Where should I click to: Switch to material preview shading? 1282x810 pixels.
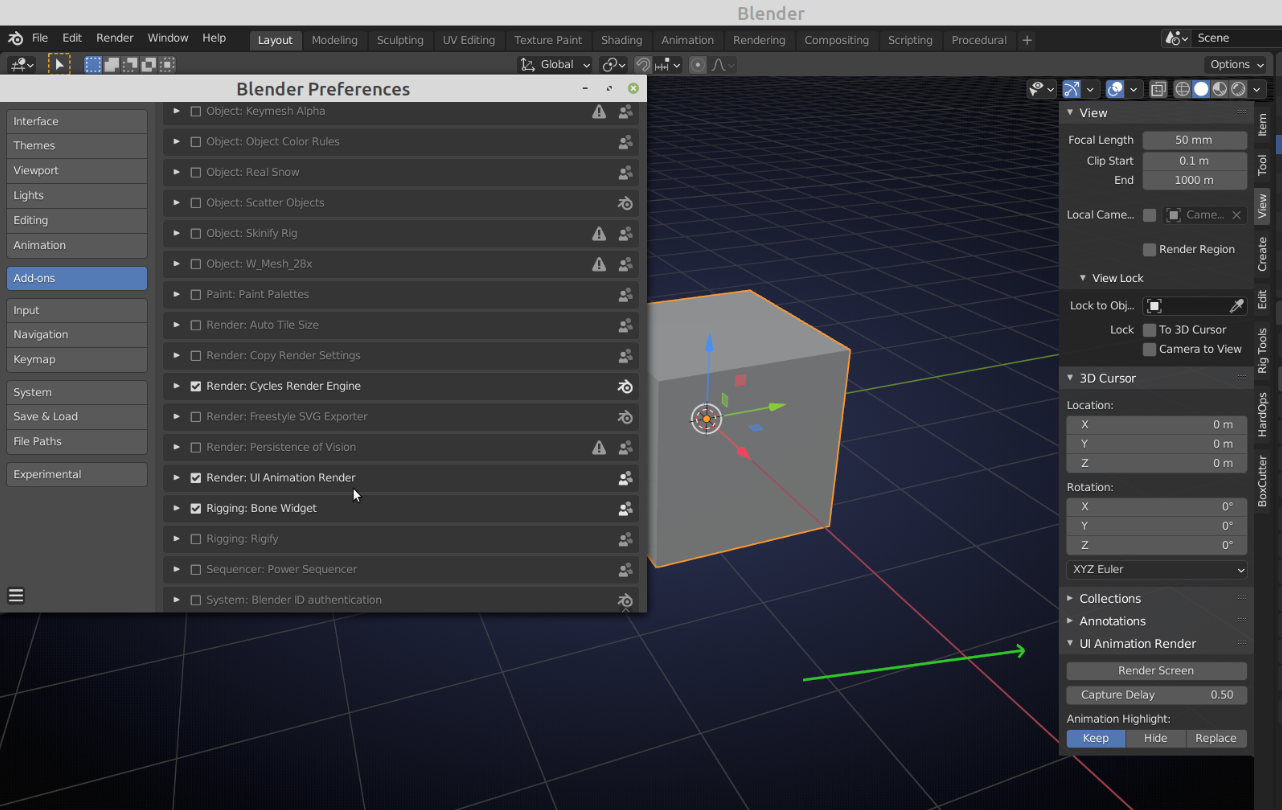pyautogui.click(x=1220, y=89)
